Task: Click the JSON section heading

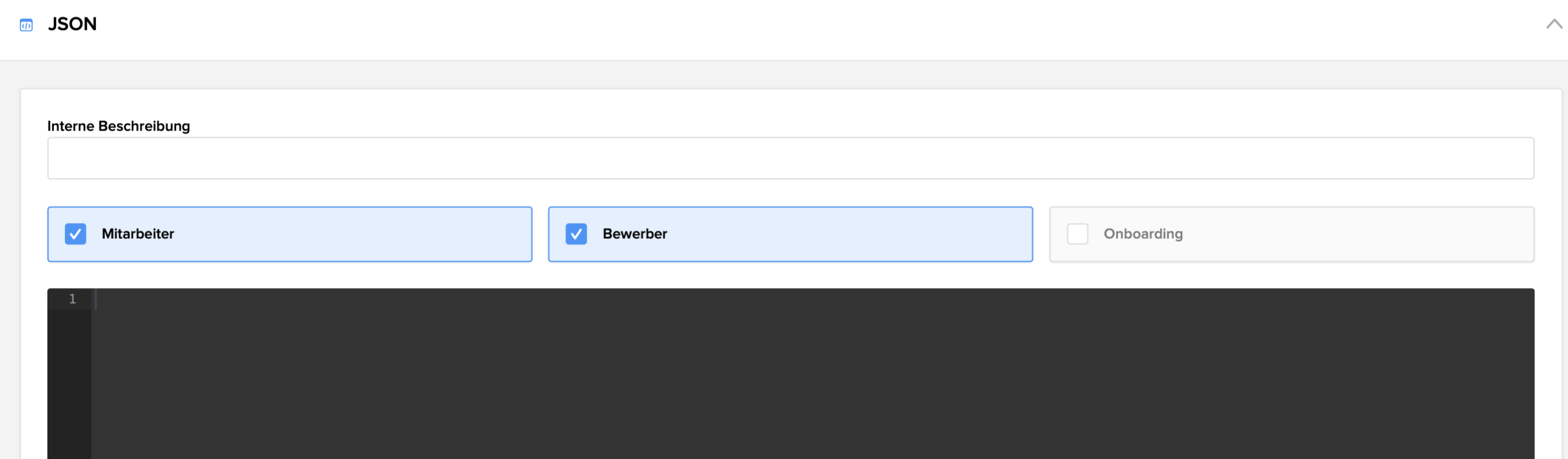Action: [x=73, y=24]
